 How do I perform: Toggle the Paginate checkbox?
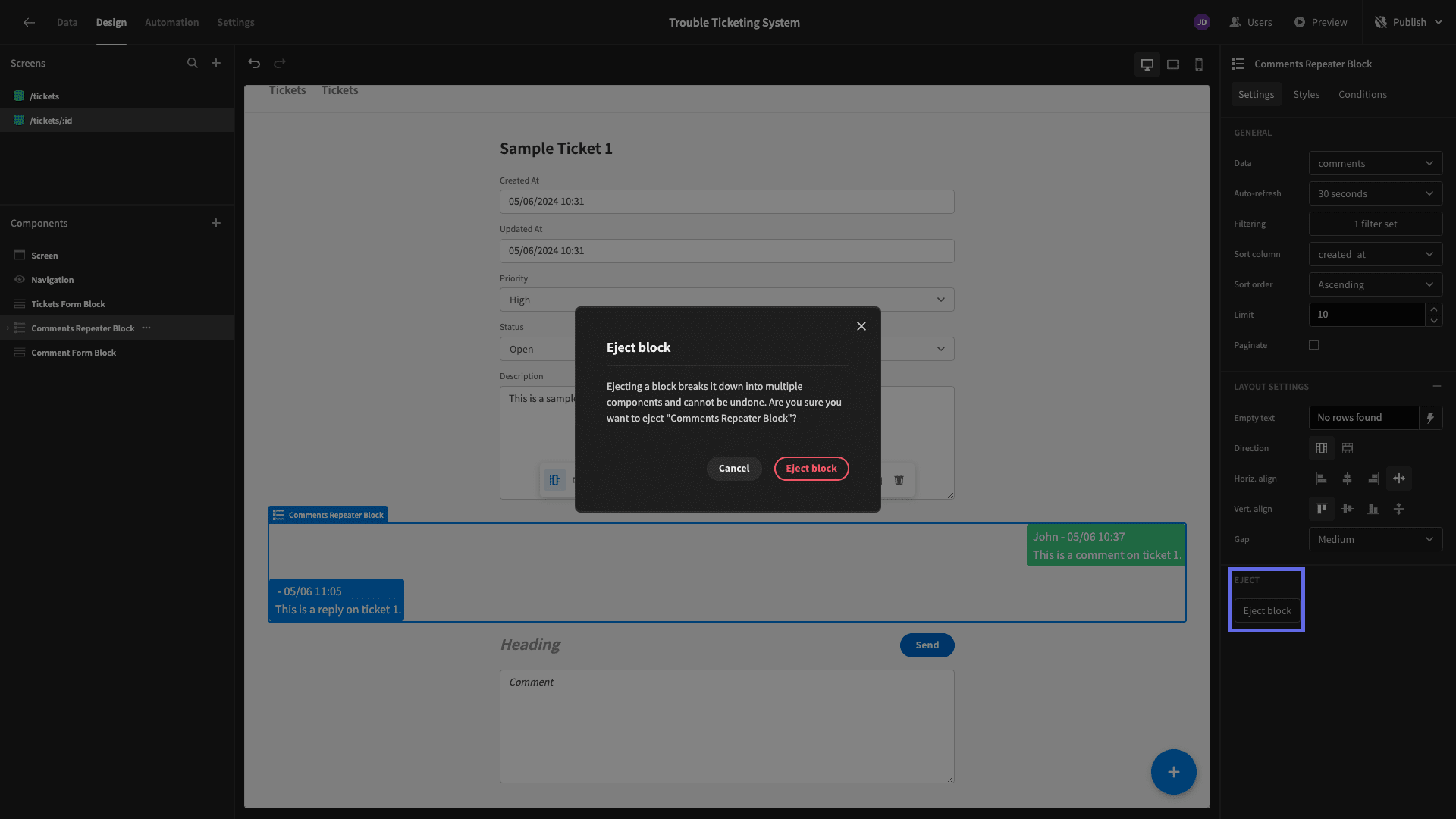pyautogui.click(x=1314, y=345)
